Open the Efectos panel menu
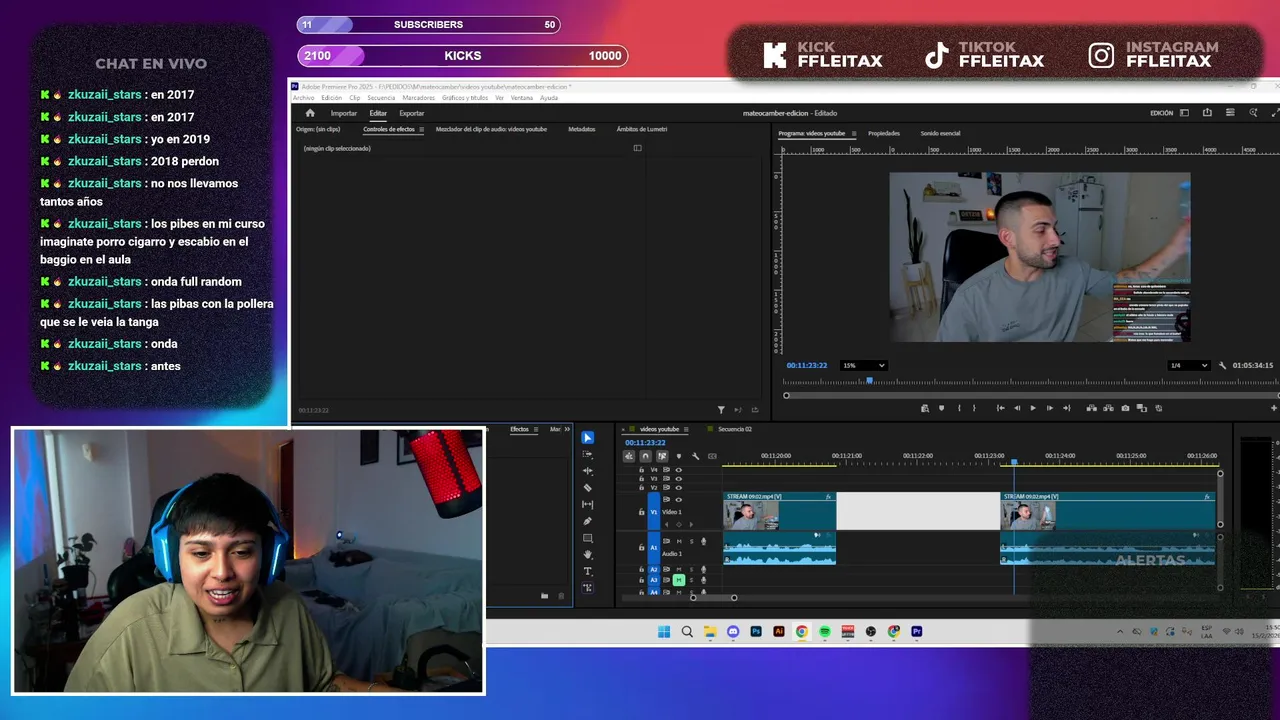 pyautogui.click(x=536, y=429)
